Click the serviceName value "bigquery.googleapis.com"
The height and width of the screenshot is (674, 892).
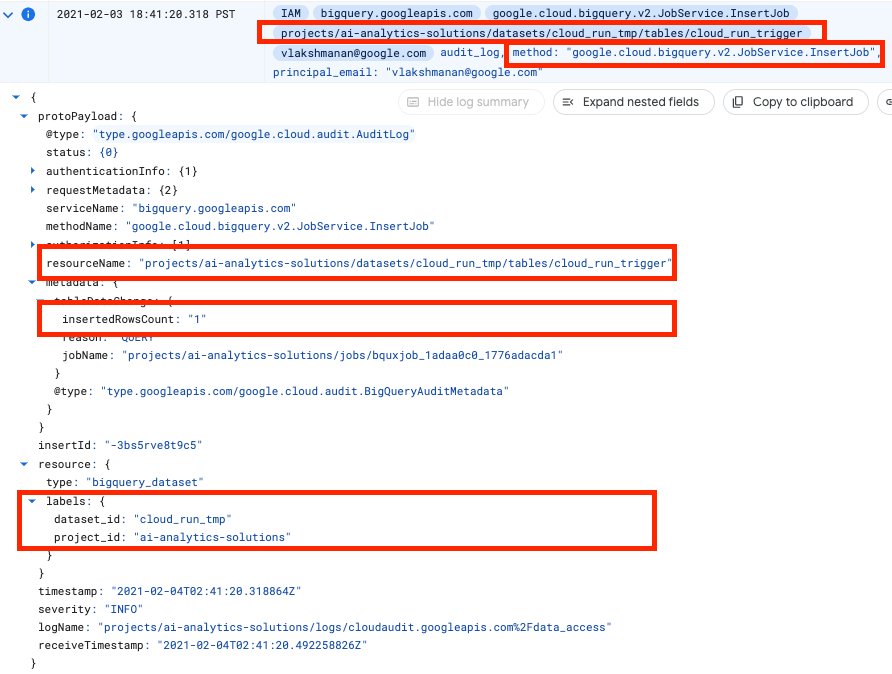(x=214, y=208)
